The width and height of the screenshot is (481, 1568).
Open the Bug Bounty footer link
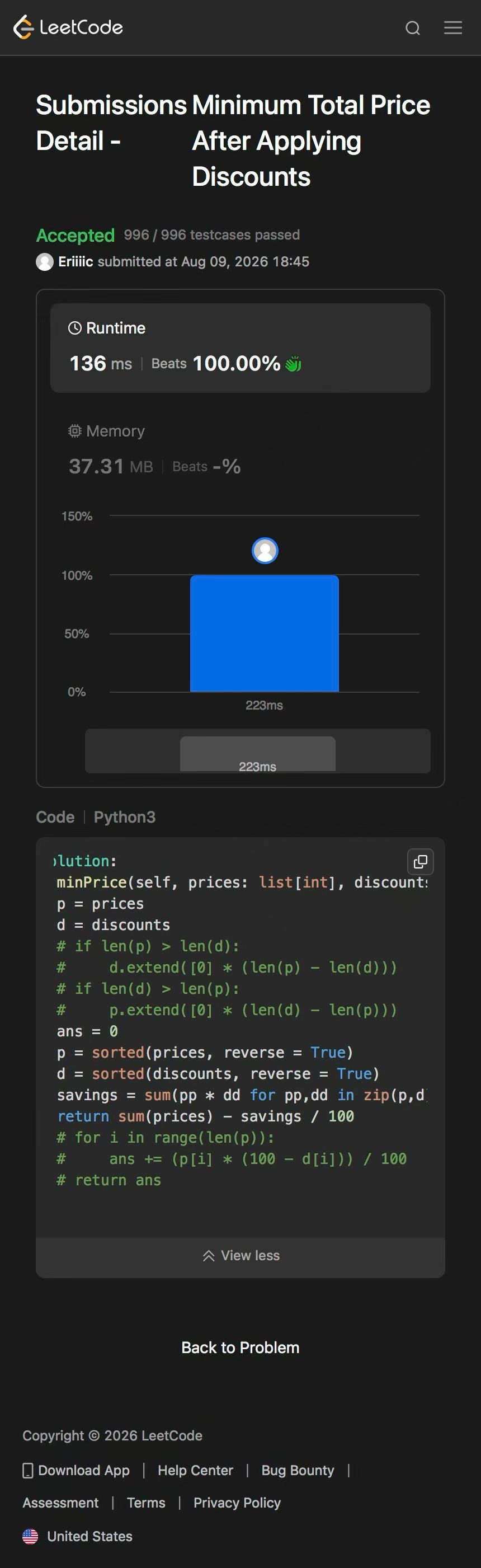[x=298, y=1470]
